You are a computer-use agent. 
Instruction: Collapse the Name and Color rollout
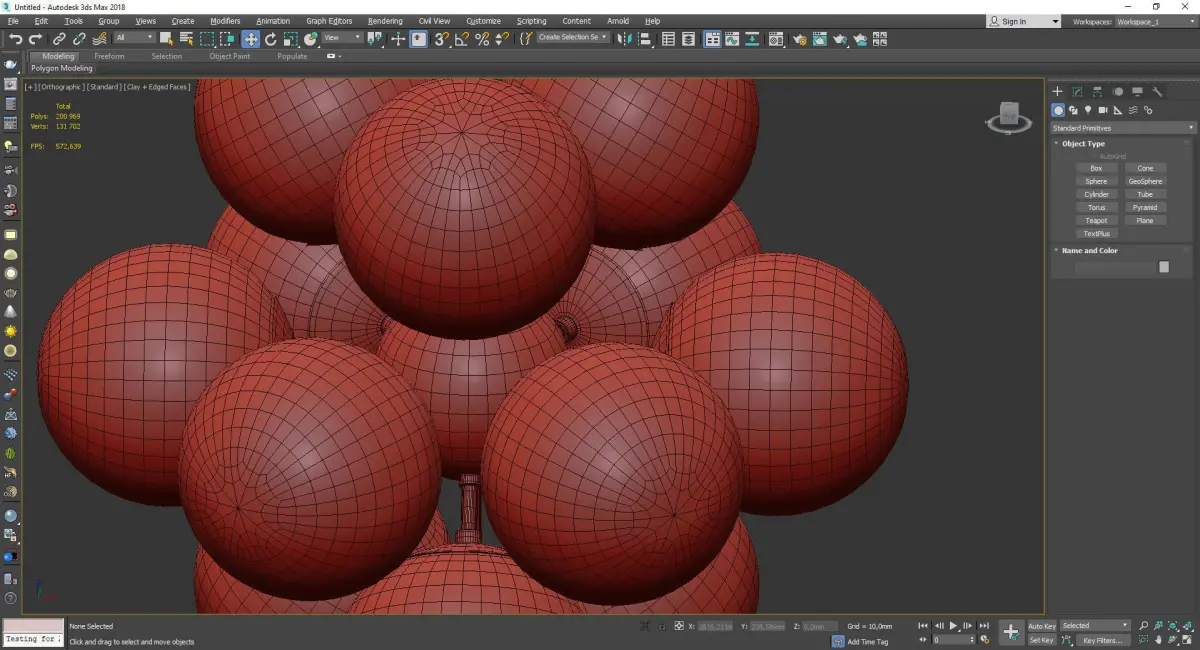point(1089,251)
